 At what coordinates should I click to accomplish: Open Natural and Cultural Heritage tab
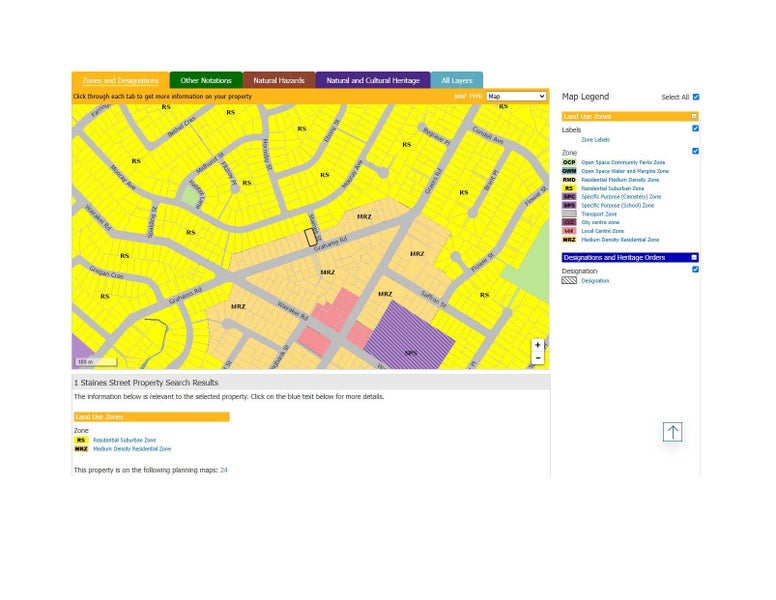click(x=373, y=80)
